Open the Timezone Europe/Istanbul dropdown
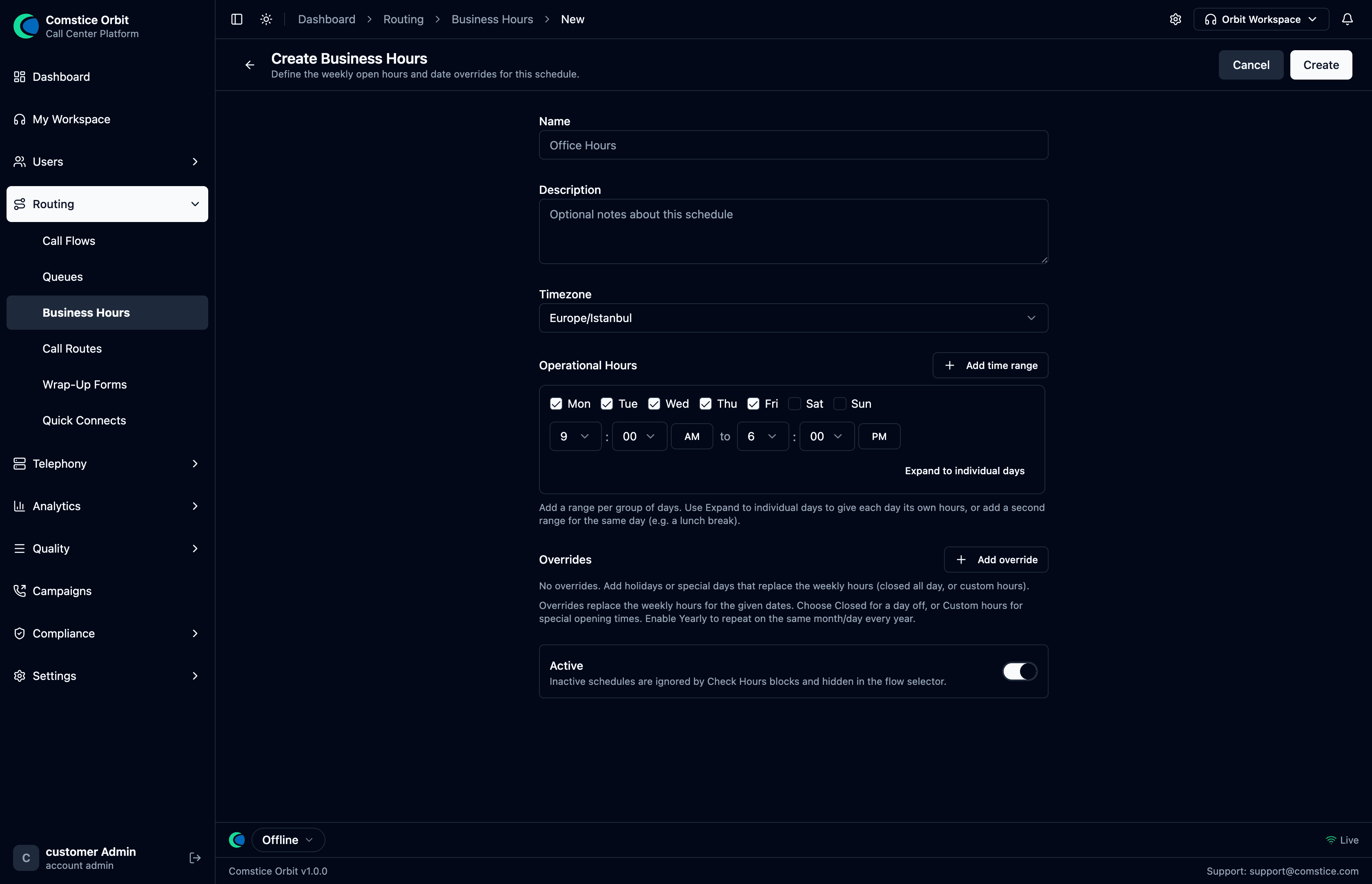The height and width of the screenshot is (884, 1372). click(793, 318)
